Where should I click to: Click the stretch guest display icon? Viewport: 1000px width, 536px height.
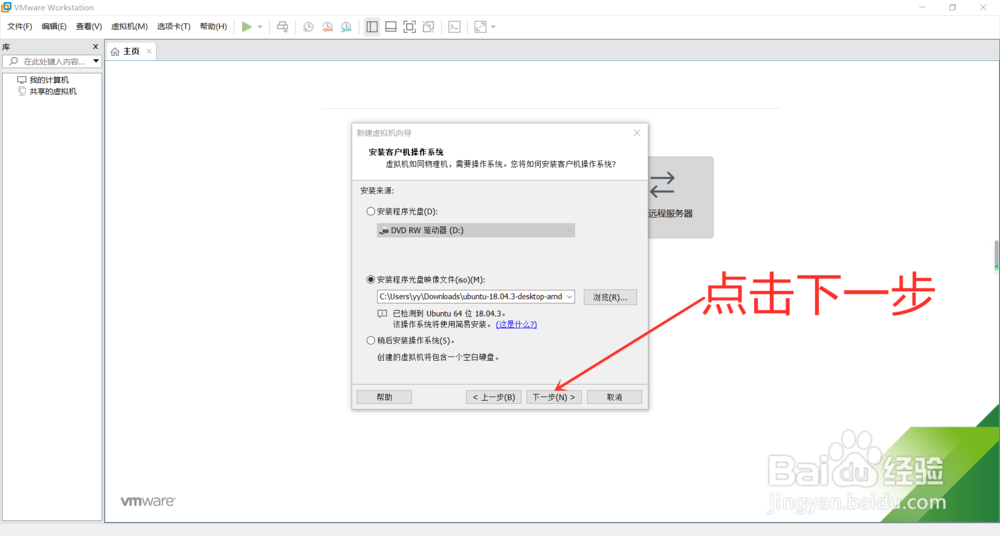[480, 27]
